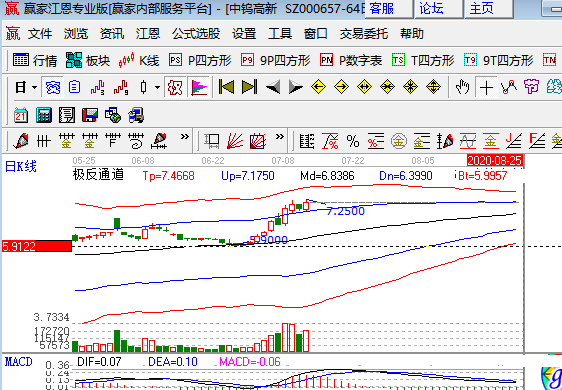Select the red pencil drawing tool
Screen dimensions: 562x390
21,141
